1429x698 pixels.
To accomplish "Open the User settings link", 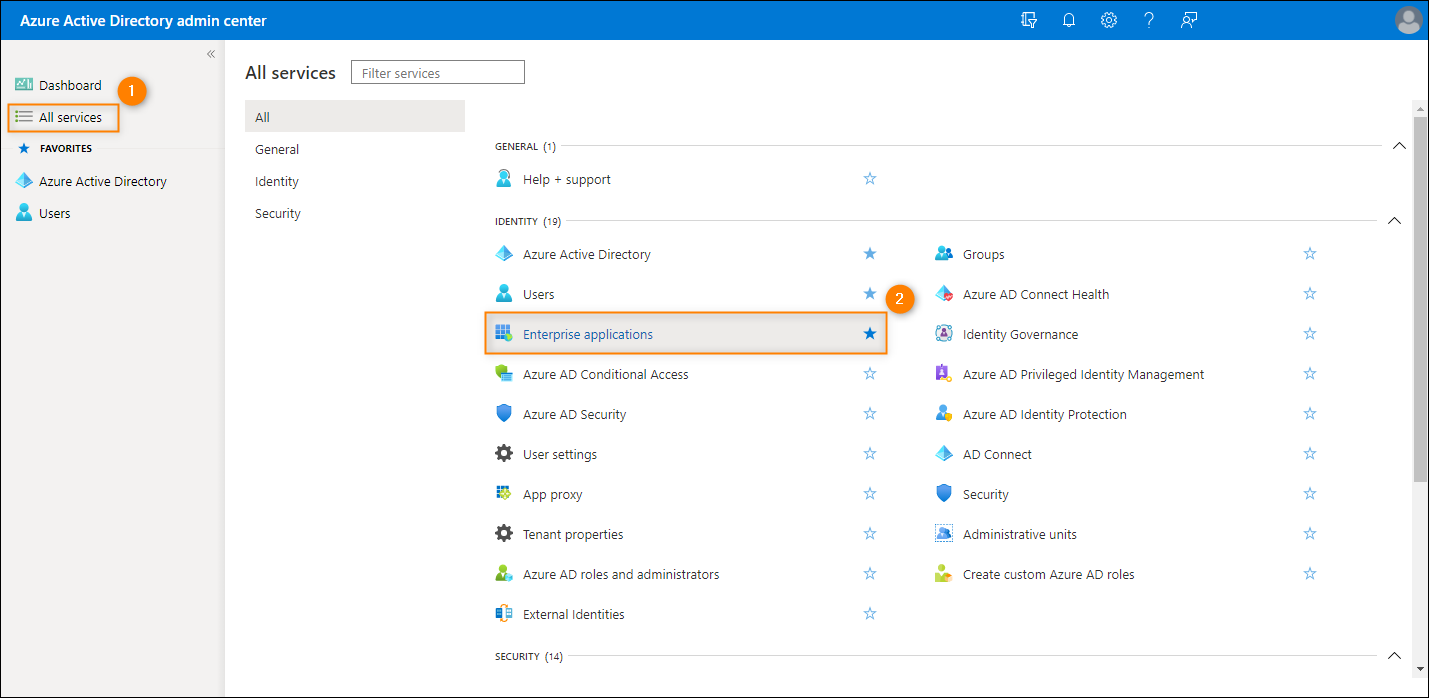I will [x=560, y=454].
